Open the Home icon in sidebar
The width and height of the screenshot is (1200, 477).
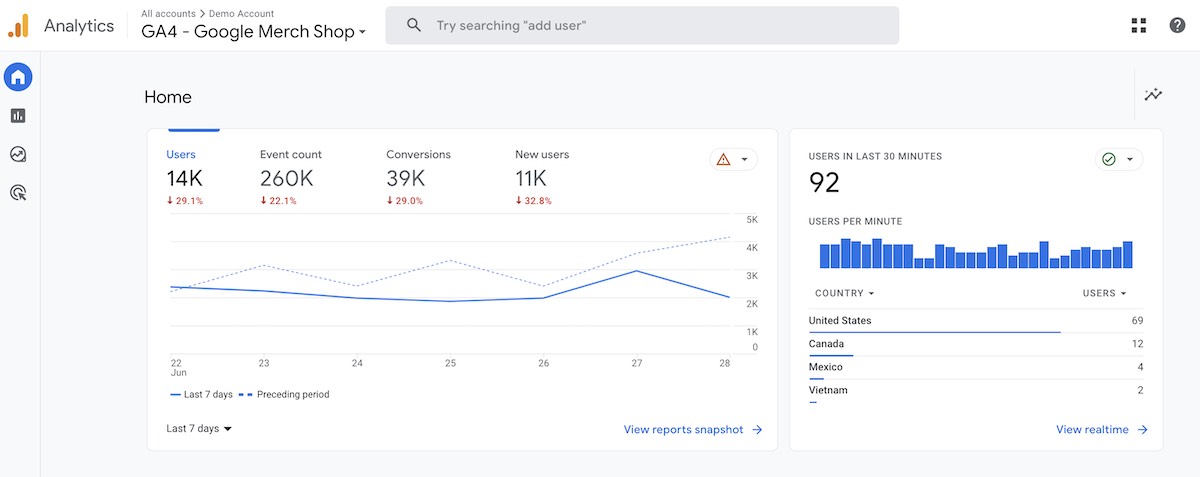pos(18,76)
